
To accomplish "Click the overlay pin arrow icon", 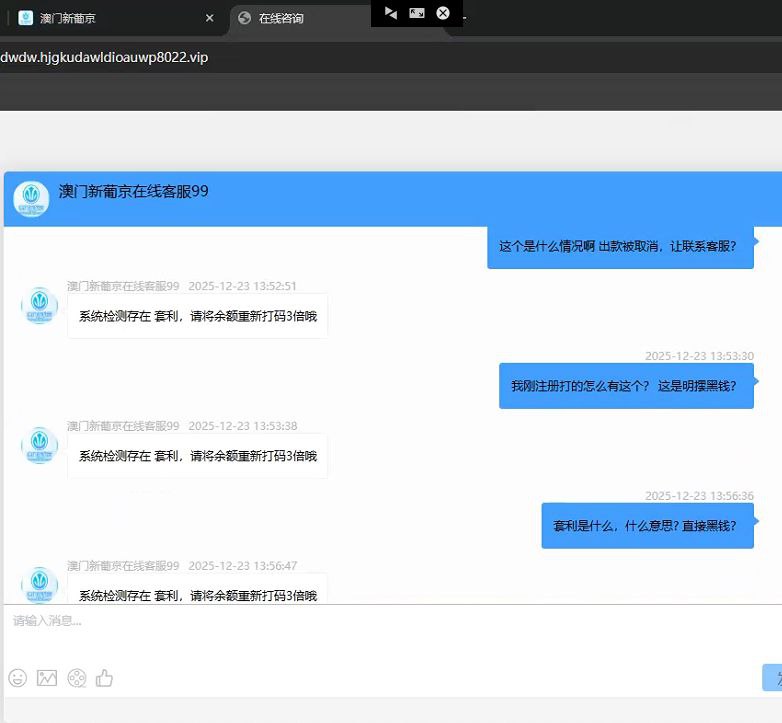I will coord(391,13).
